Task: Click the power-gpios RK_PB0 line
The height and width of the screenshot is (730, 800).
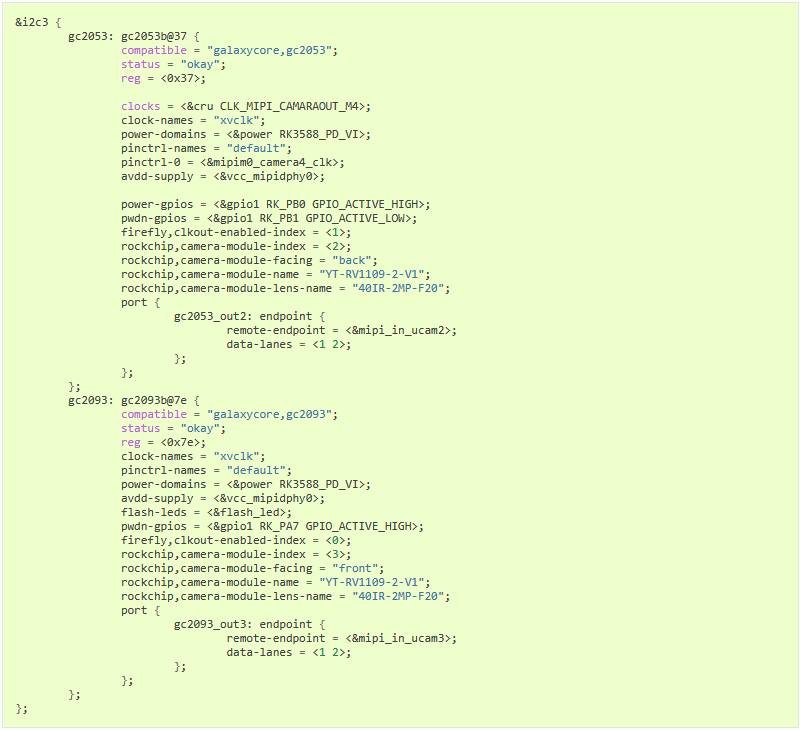Action: 276,205
